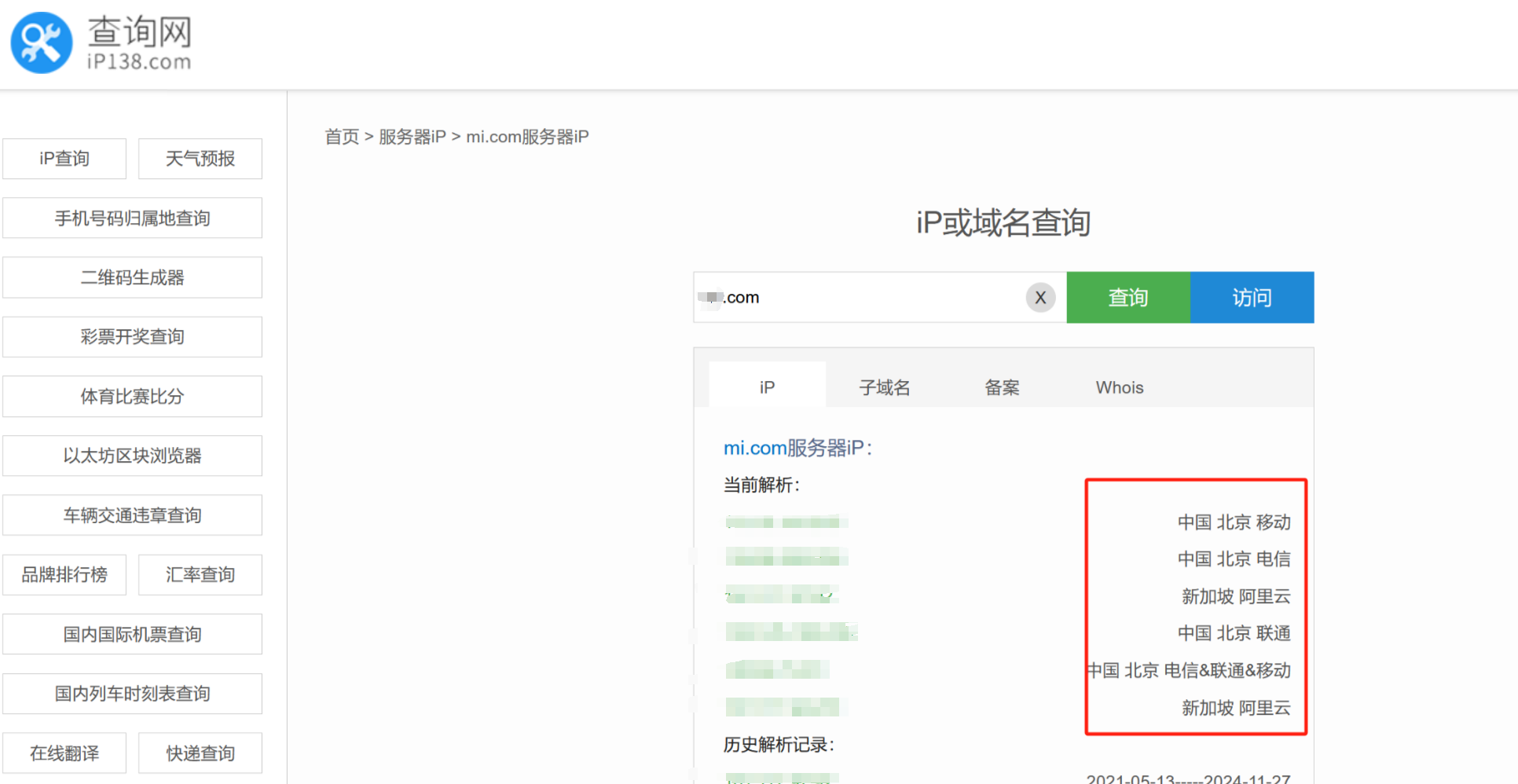The height and width of the screenshot is (784, 1518).
Task: Click the iP138 wrench logo icon
Action: coord(42,42)
